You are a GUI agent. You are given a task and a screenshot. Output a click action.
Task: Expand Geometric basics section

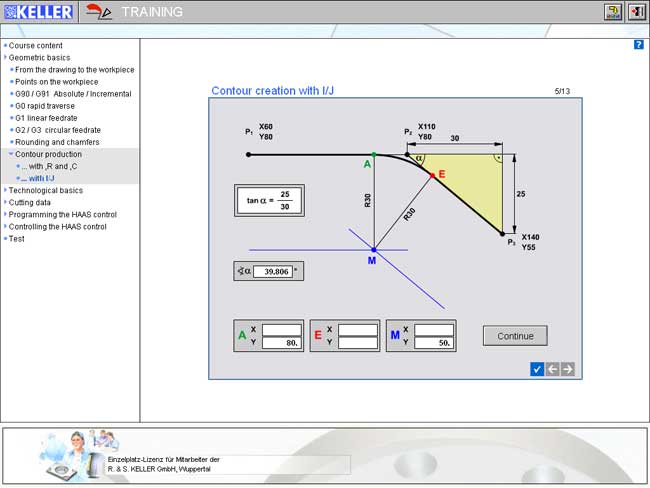39,58
